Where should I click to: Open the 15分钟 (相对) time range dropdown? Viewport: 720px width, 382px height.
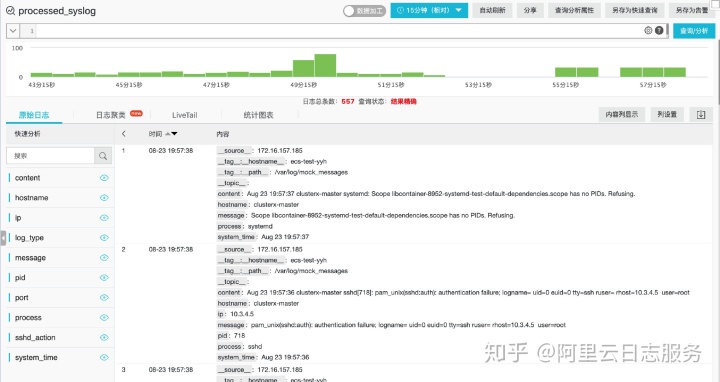(x=429, y=10)
